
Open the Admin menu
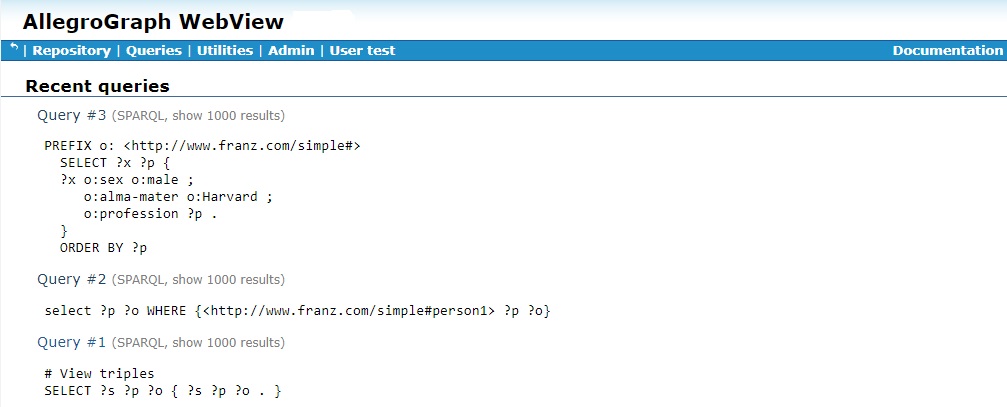click(291, 51)
